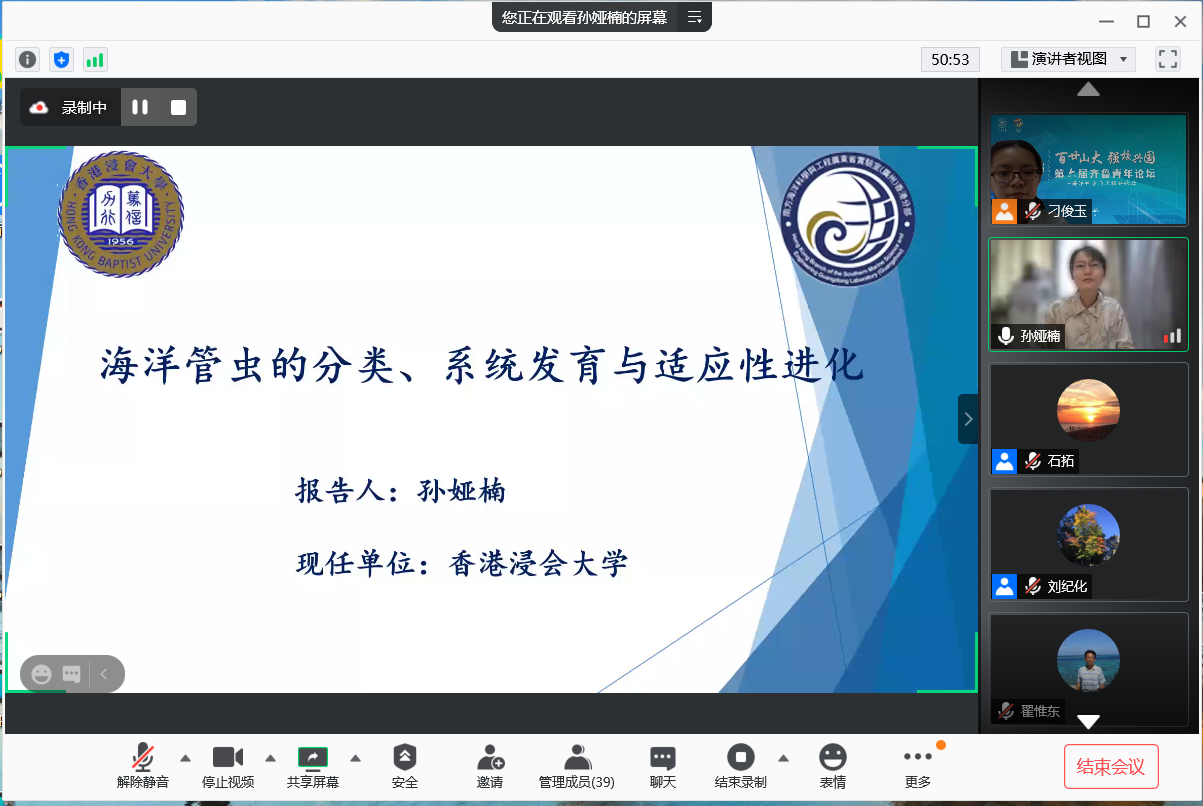Open the 邀请 invite panel
Viewport: 1203px width, 806px height.
pyautogui.click(x=490, y=766)
